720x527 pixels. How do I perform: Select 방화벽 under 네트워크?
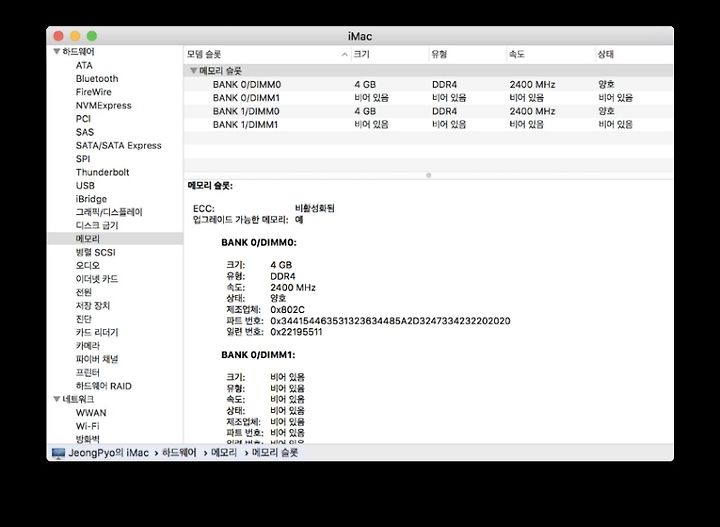click(87, 439)
